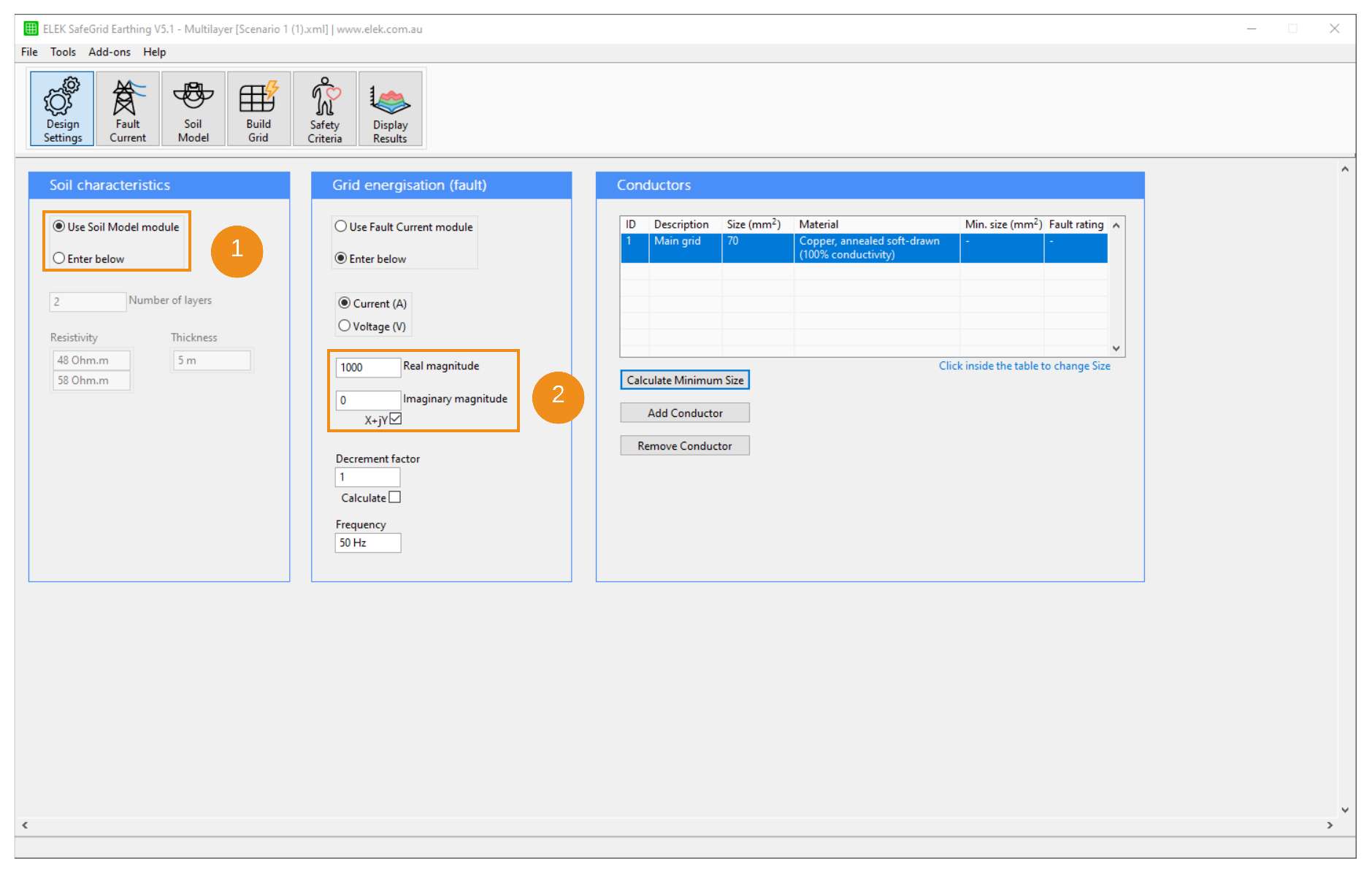
Task: Open the Display Results module
Action: (x=391, y=109)
